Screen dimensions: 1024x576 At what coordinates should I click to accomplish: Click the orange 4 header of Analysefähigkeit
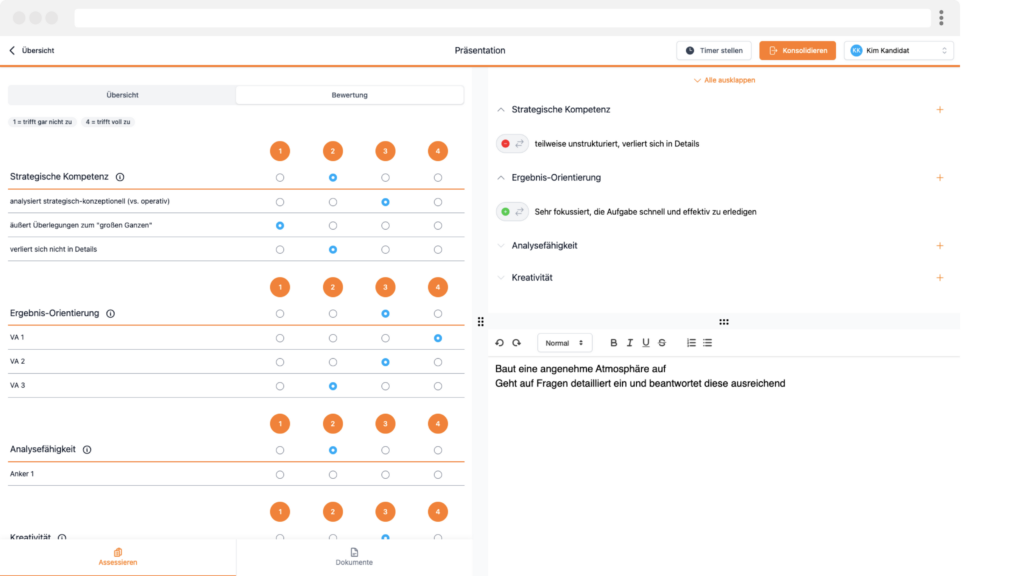[438, 424]
